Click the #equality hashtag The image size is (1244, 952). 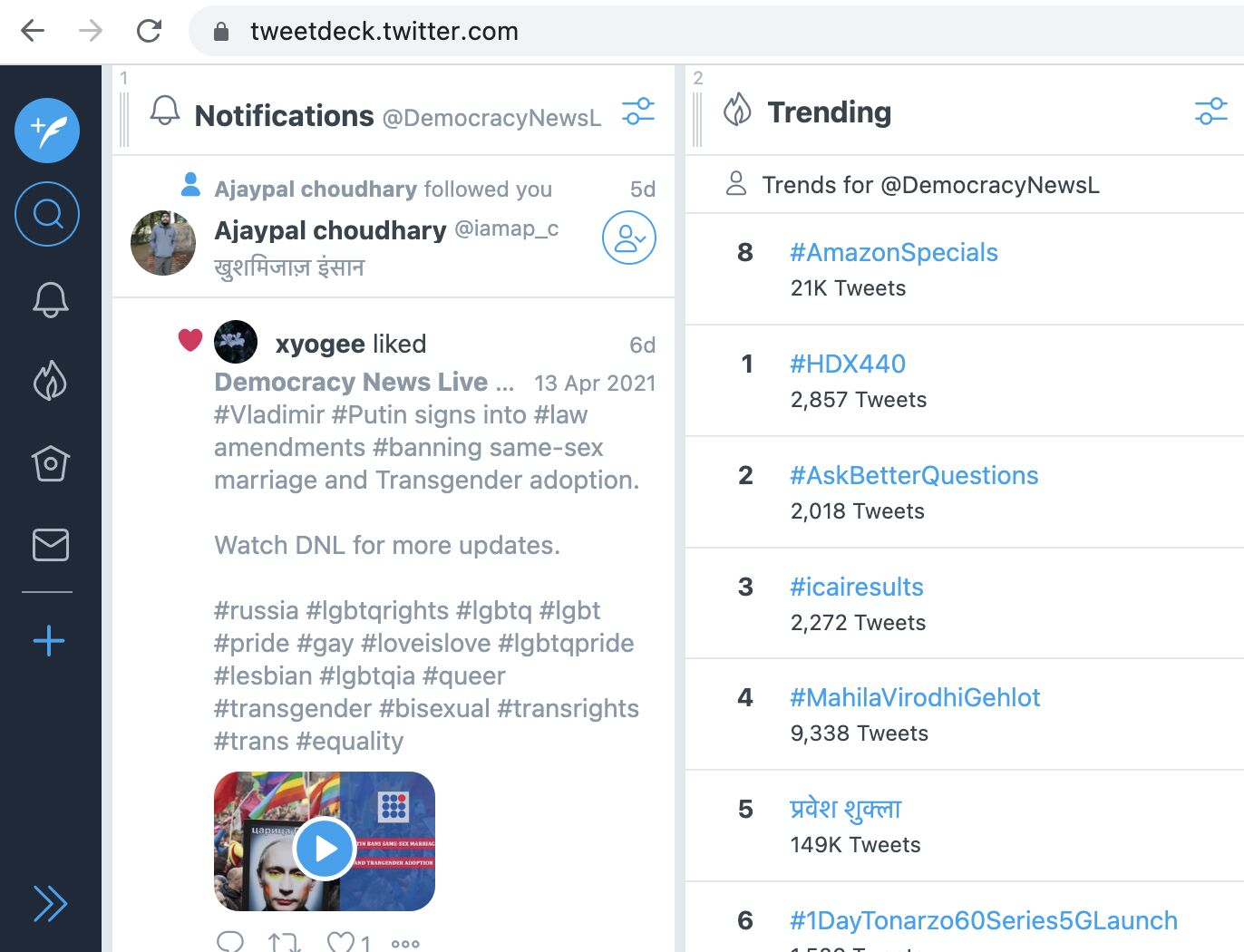click(350, 741)
